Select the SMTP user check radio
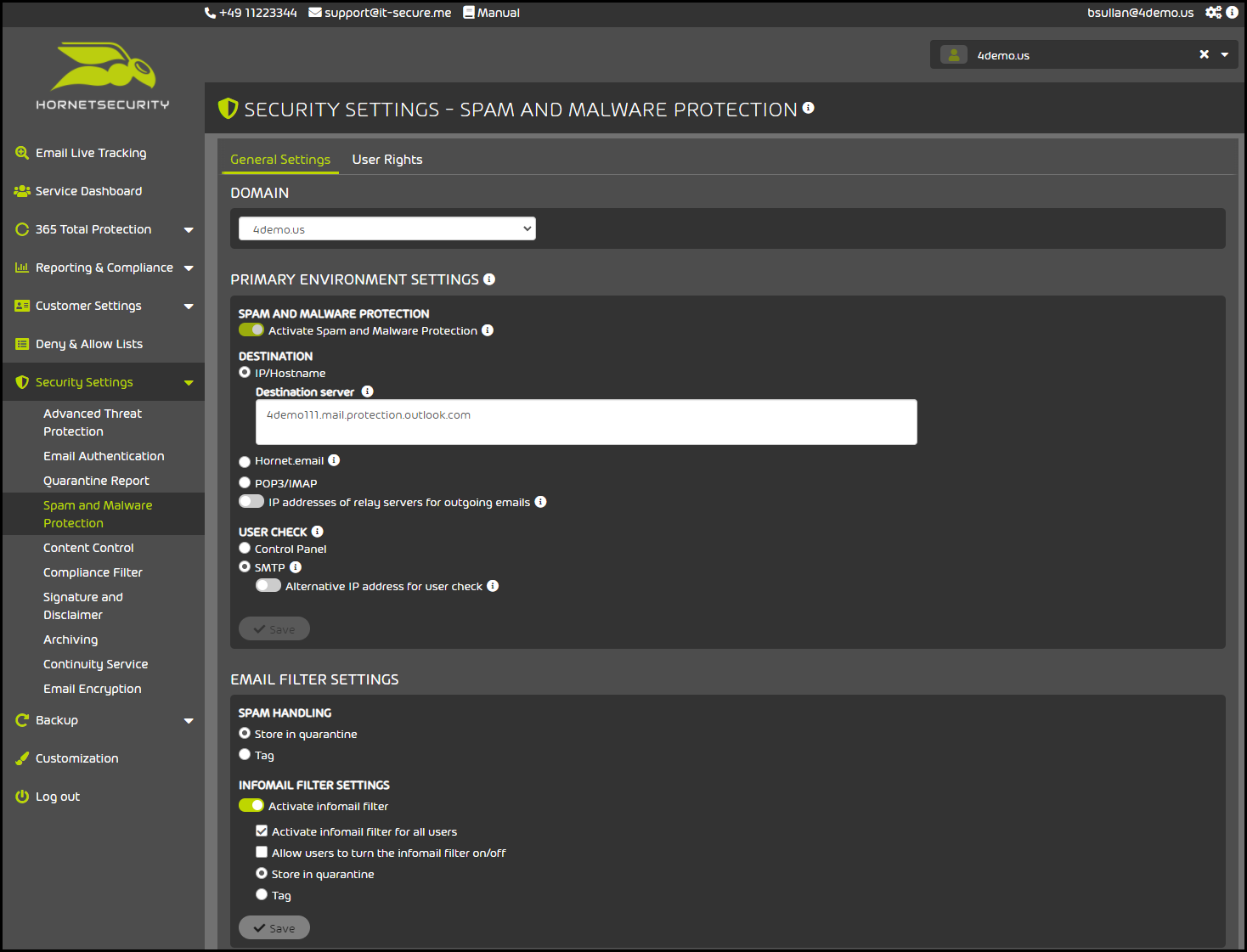The image size is (1247, 952). pos(245,567)
